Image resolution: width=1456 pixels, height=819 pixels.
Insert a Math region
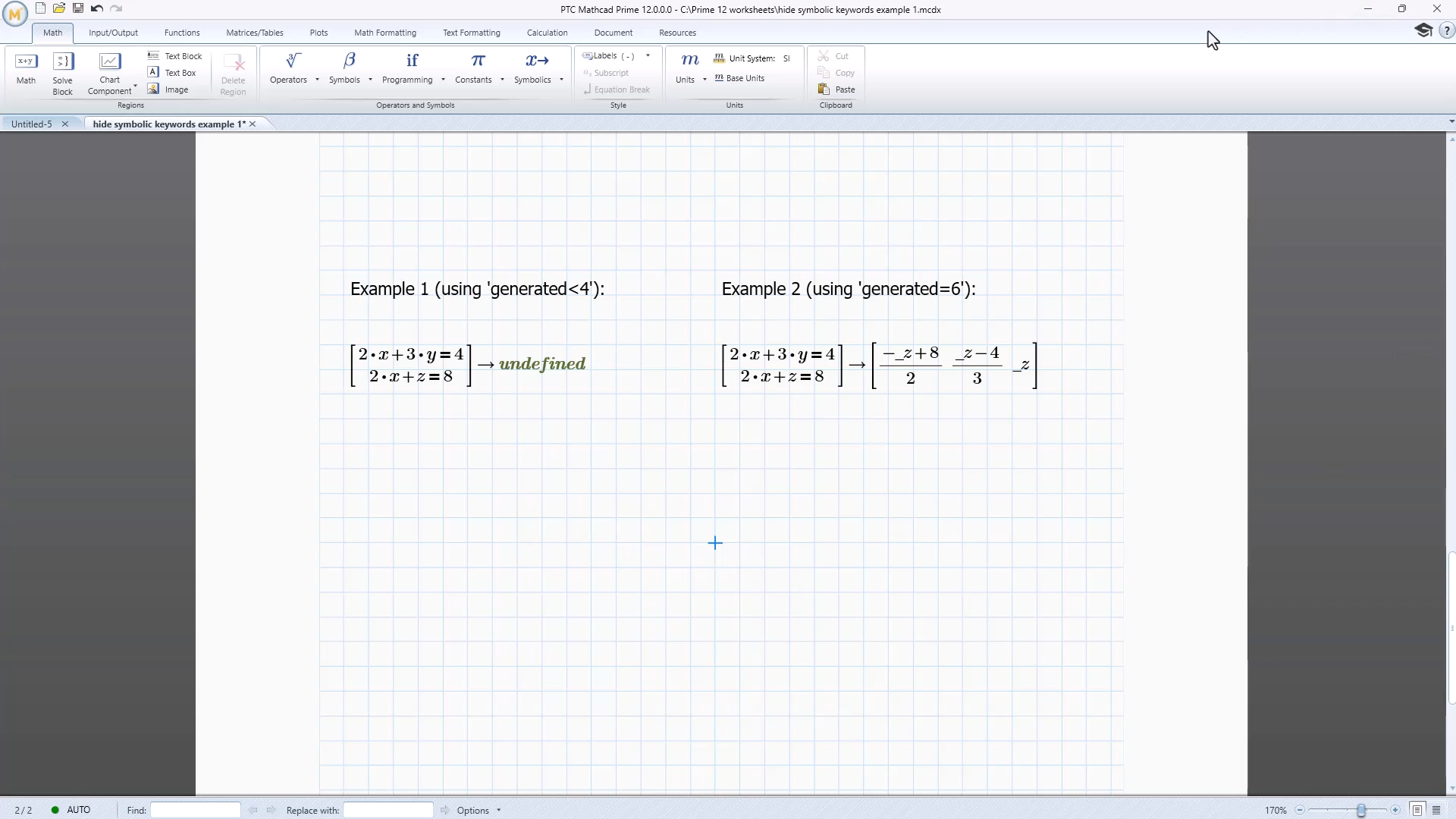click(x=27, y=68)
